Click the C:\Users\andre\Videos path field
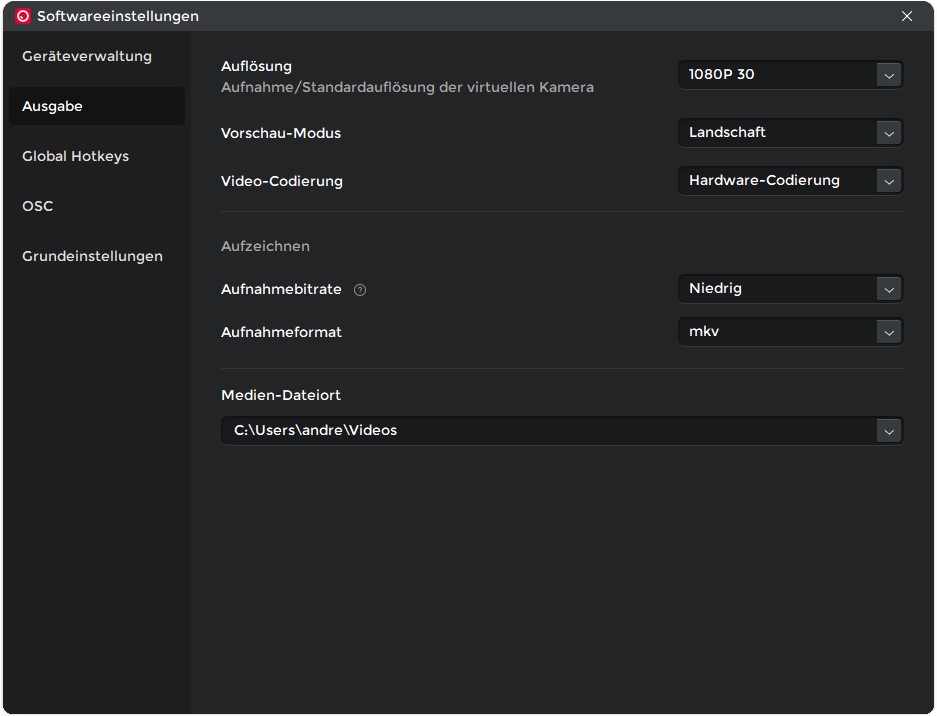 pos(545,431)
